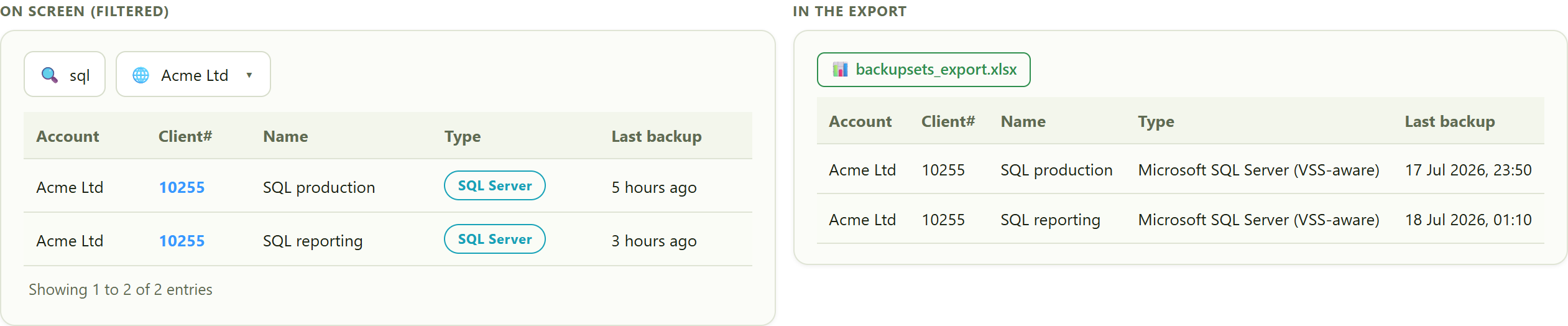Image resolution: width=1568 pixels, height=326 pixels.
Task: Select the export row for SQL reporting
Action: click(x=1180, y=220)
